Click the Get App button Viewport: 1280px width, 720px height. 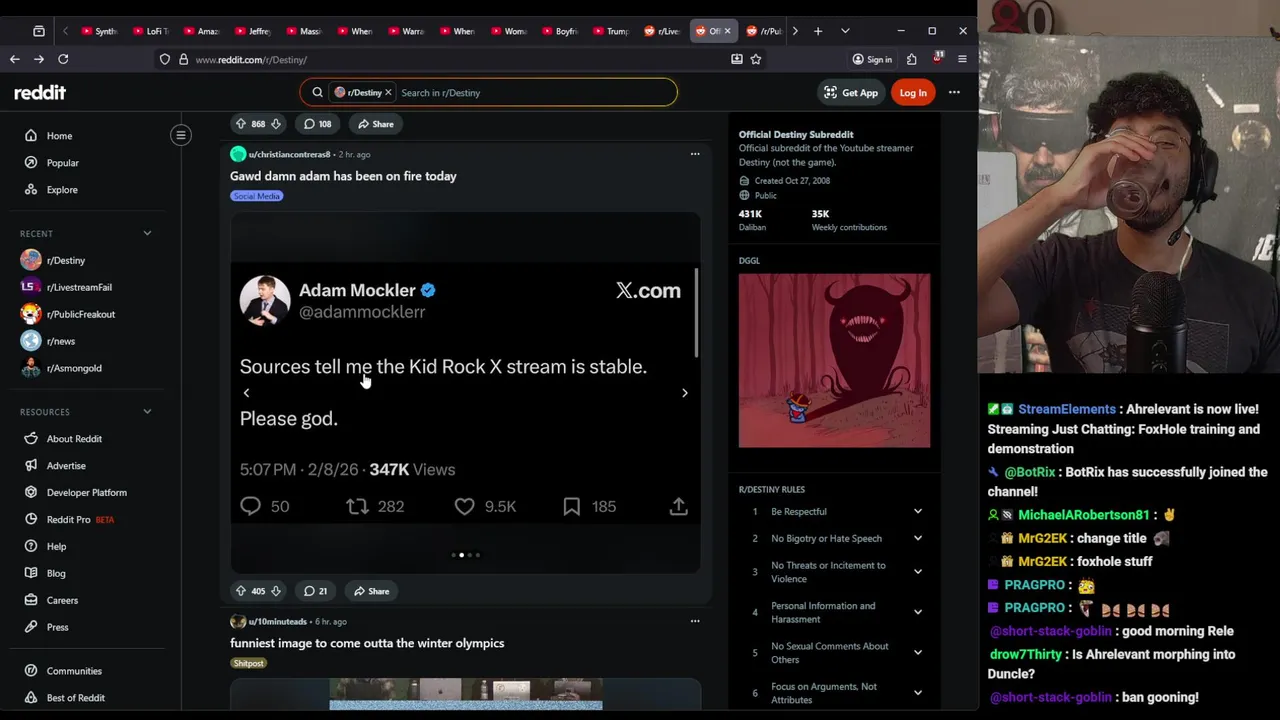click(x=851, y=92)
